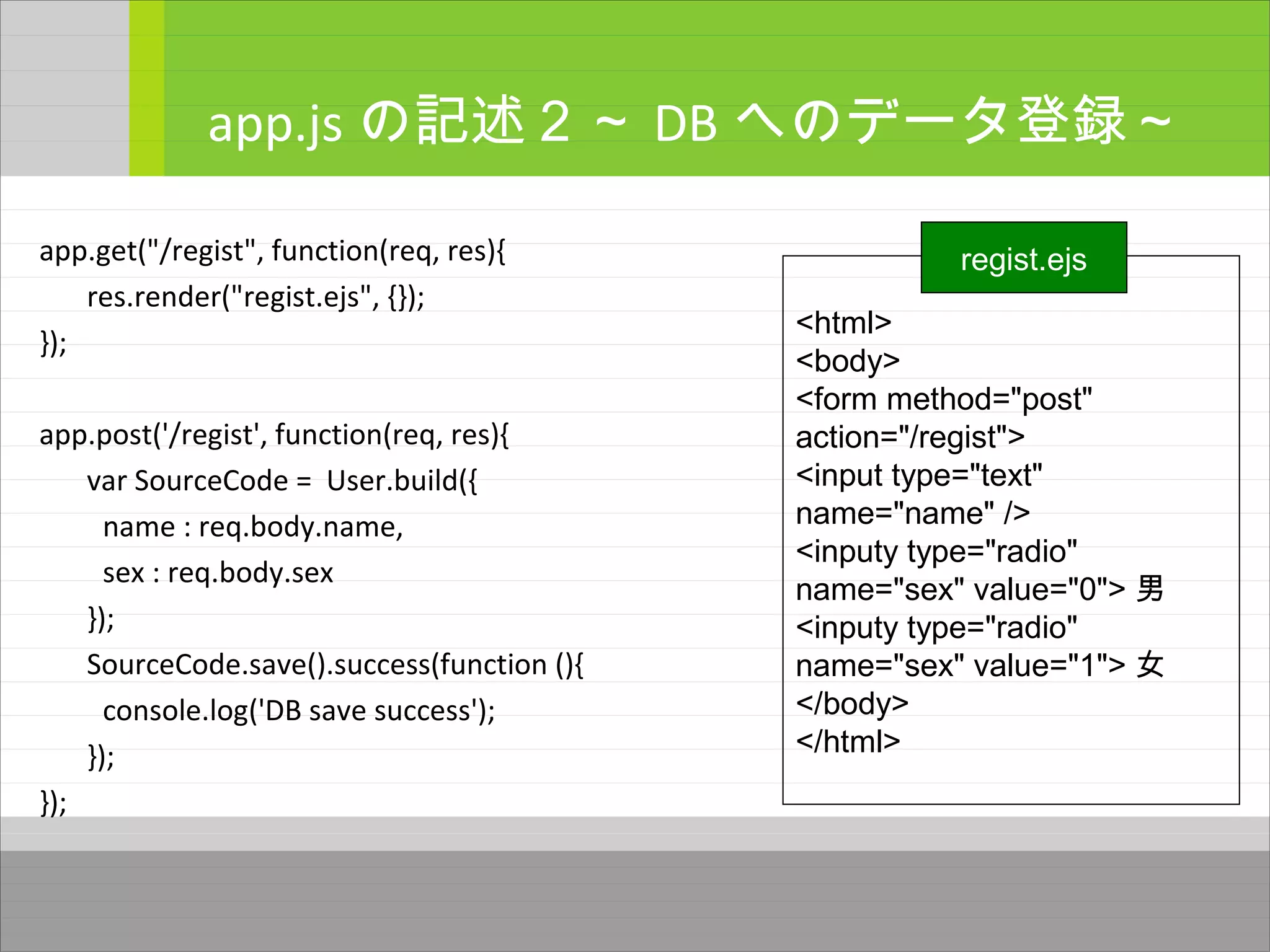Click the '<html>' opening tag text

pyautogui.click(x=844, y=322)
